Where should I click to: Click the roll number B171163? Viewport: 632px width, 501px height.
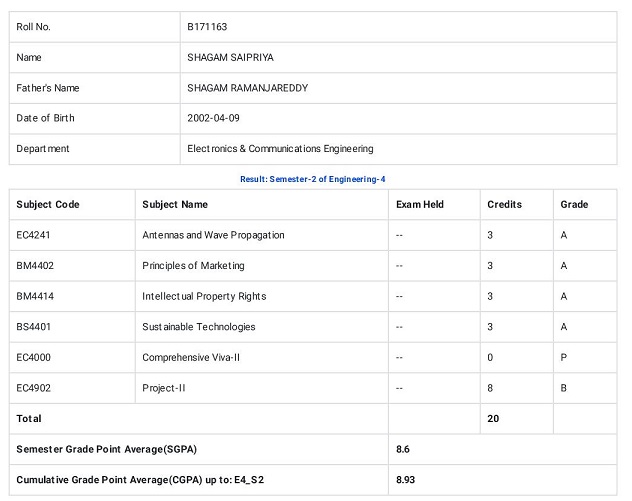[x=207, y=27]
